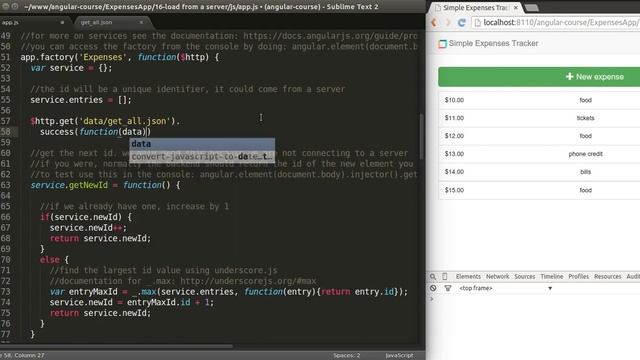Click the Simple Expenses Tracker title link
640x360 pixels.
(493, 43)
